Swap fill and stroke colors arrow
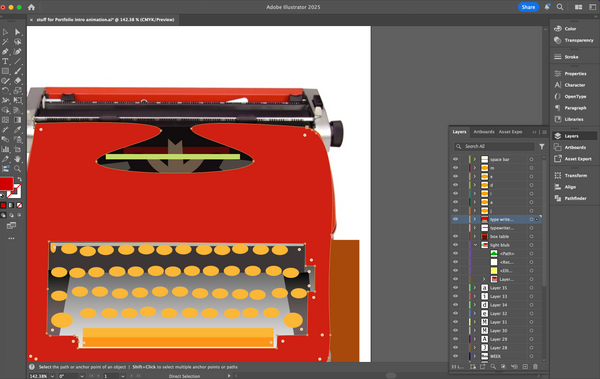This screenshot has height=379, width=600. pos(19,179)
